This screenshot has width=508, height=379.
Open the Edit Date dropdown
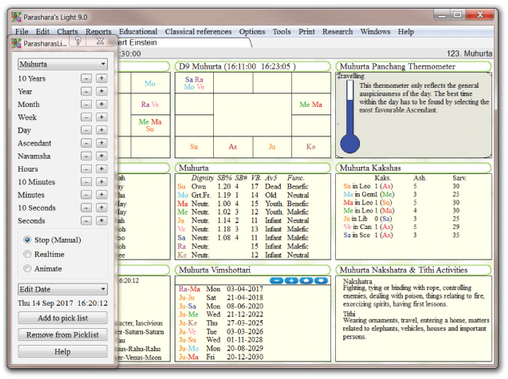[x=63, y=289]
